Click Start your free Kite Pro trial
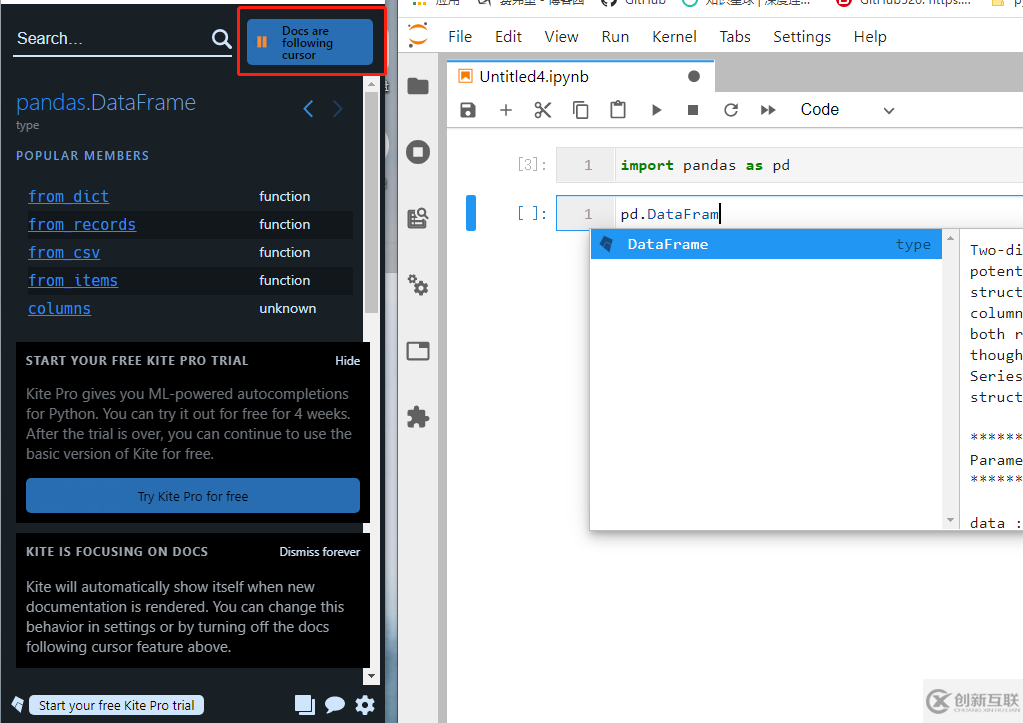Viewport: 1023px width, 723px height. (116, 705)
